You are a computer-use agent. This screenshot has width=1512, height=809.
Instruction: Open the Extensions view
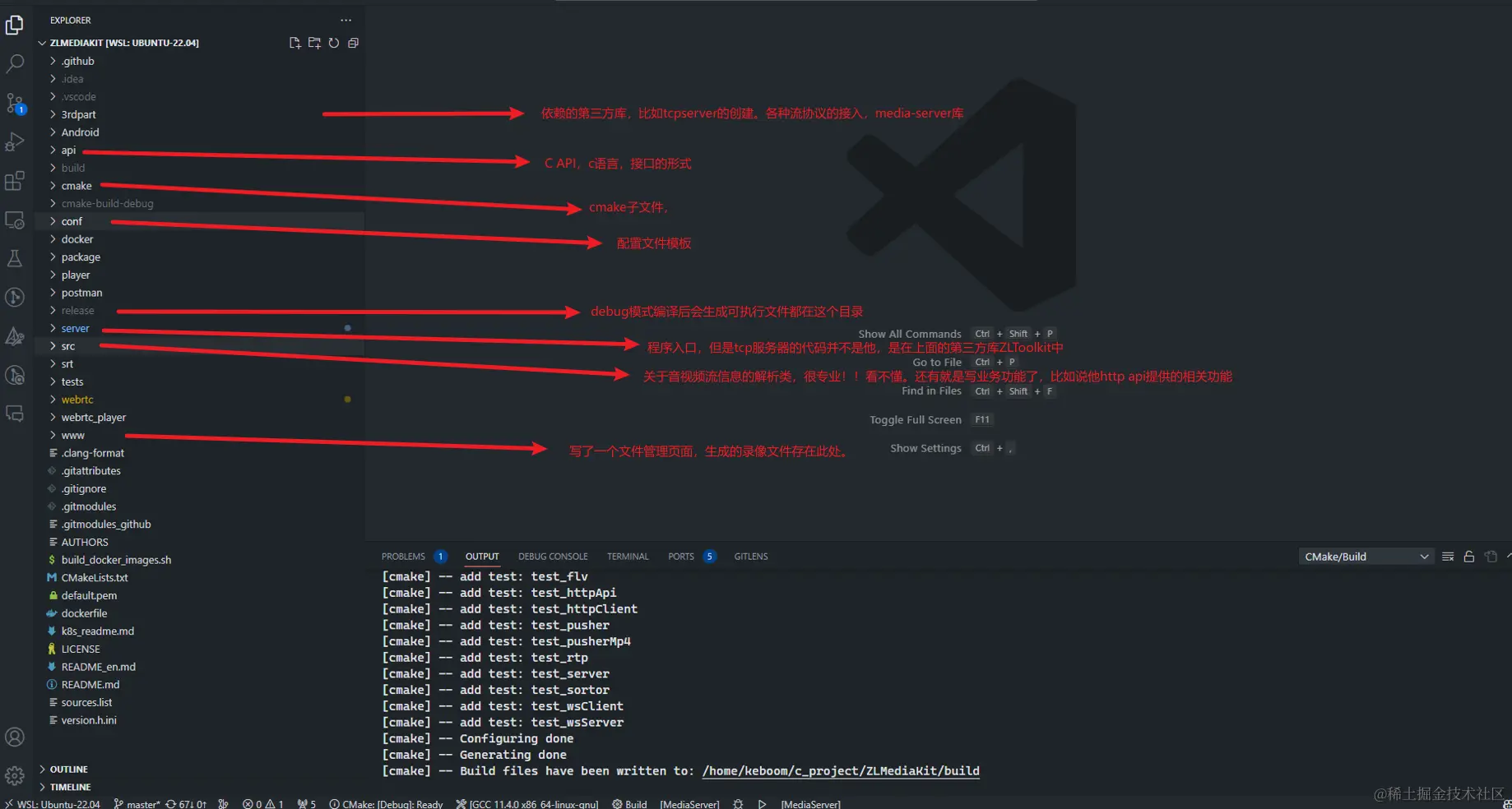(x=15, y=181)
